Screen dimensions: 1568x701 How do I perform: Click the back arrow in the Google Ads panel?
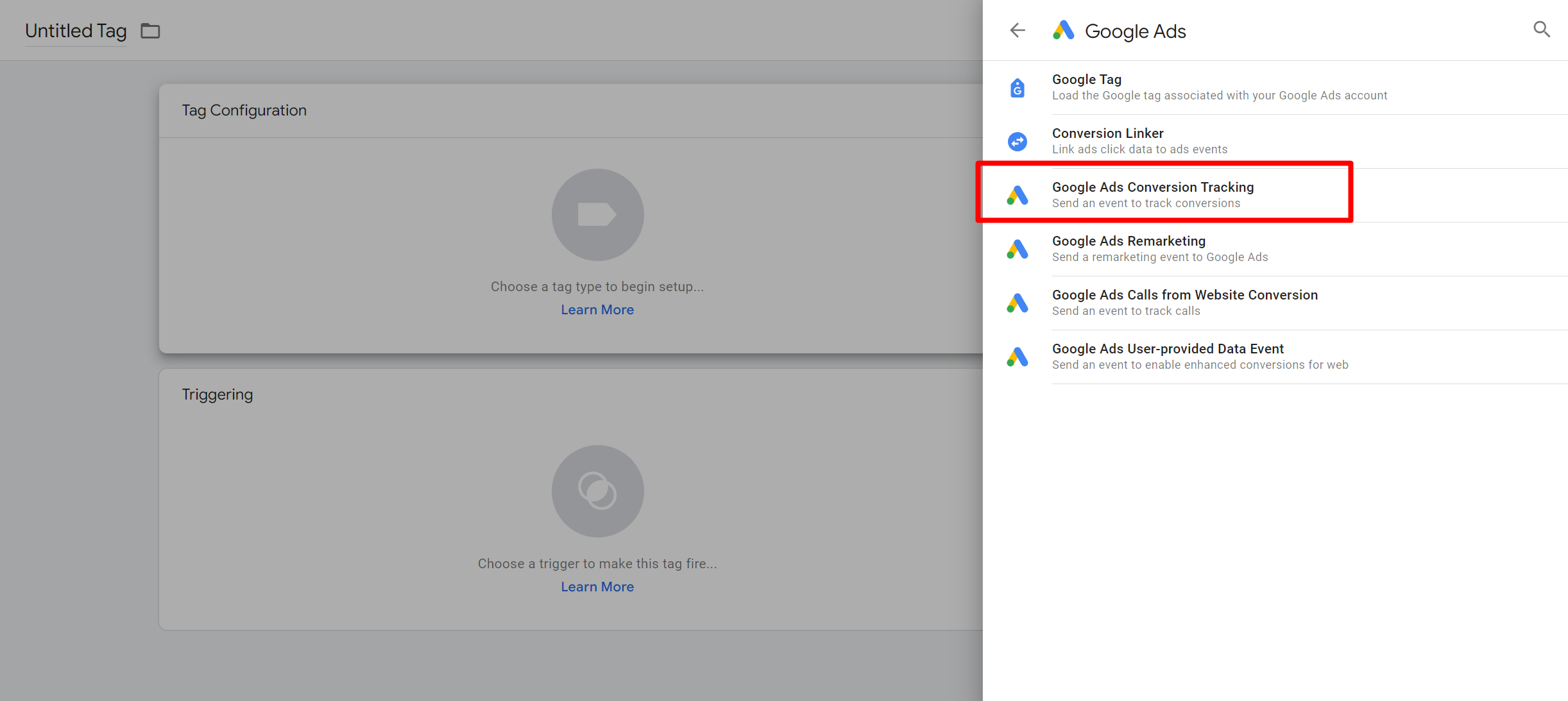pos(1018,30)
